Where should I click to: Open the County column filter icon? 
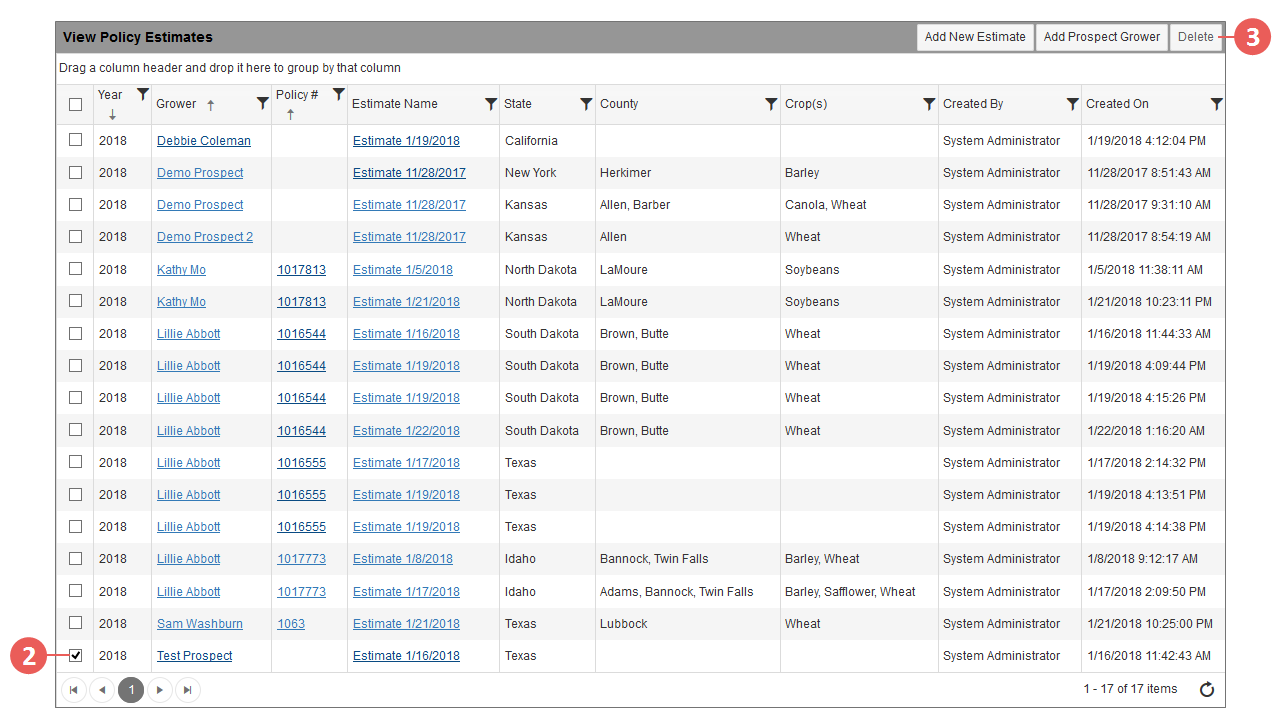[771, 103]
